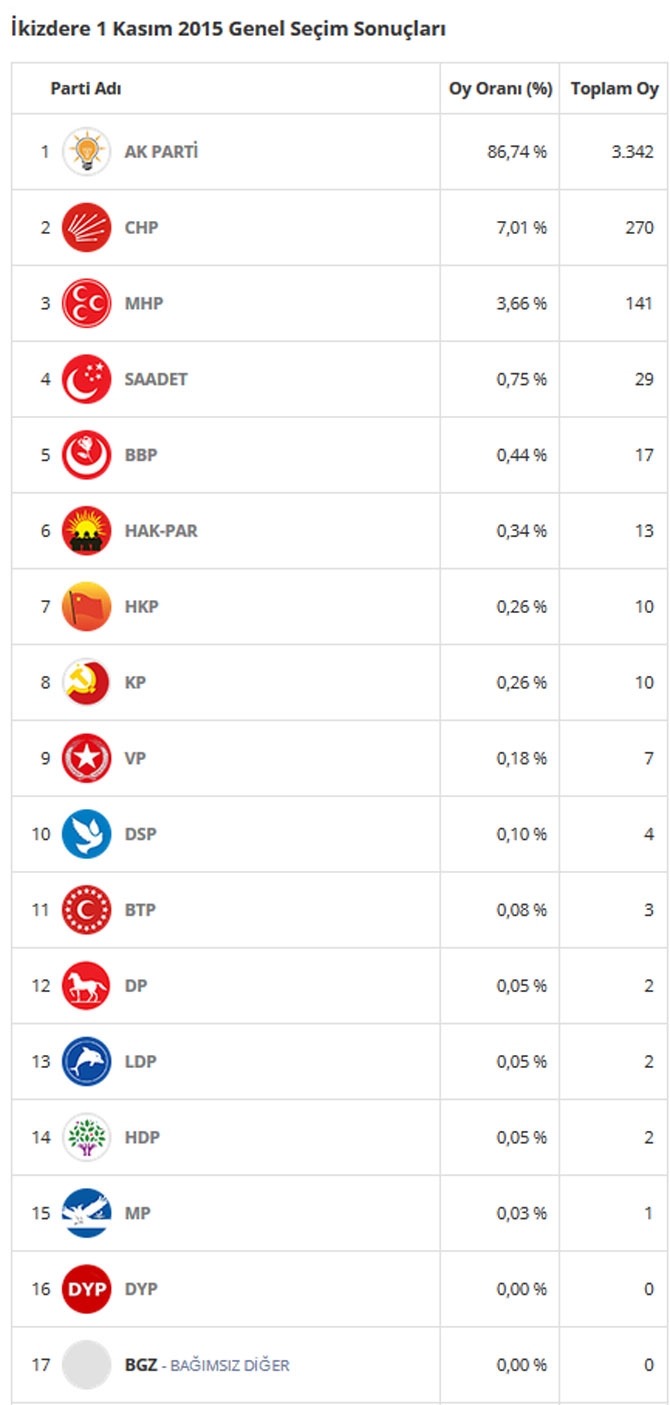Click the Parti Adı column header
The image size is (670, 1405).
86,89
